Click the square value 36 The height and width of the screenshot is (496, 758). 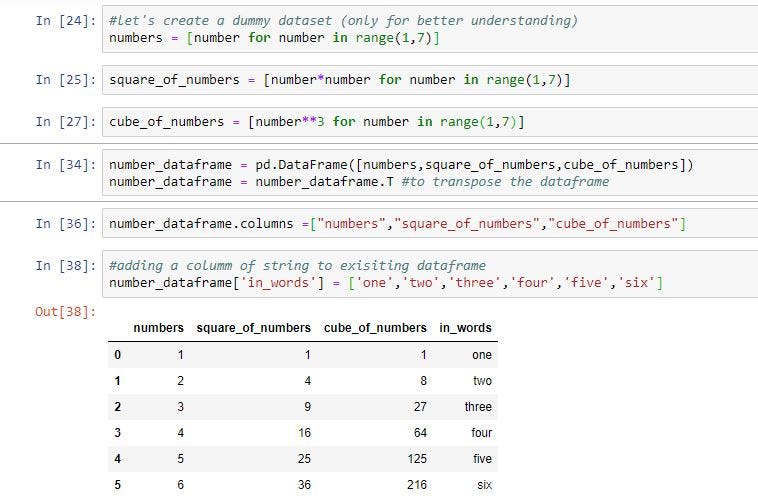tap(305, 484)
